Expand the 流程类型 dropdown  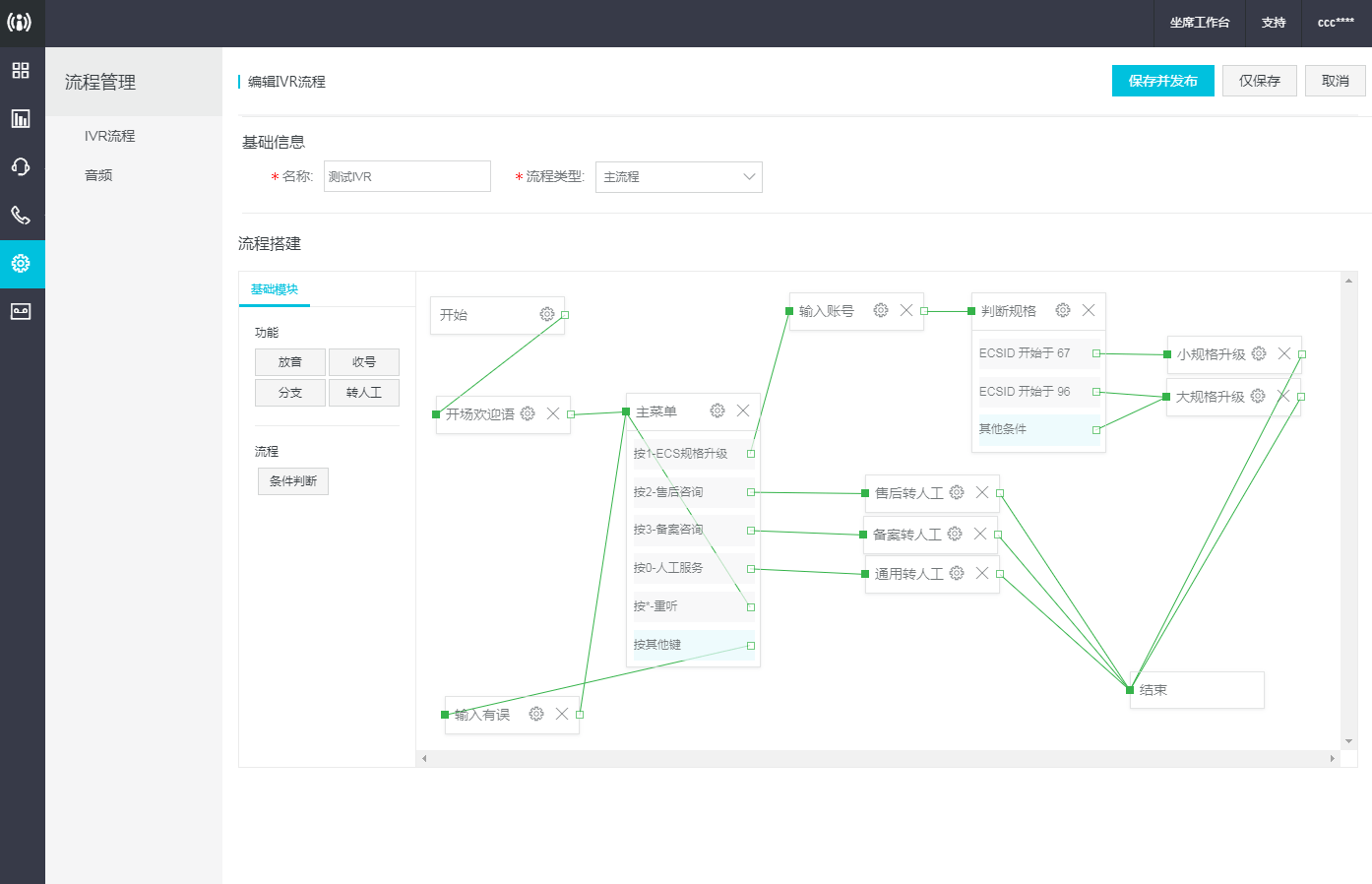[x=679, y=177]
